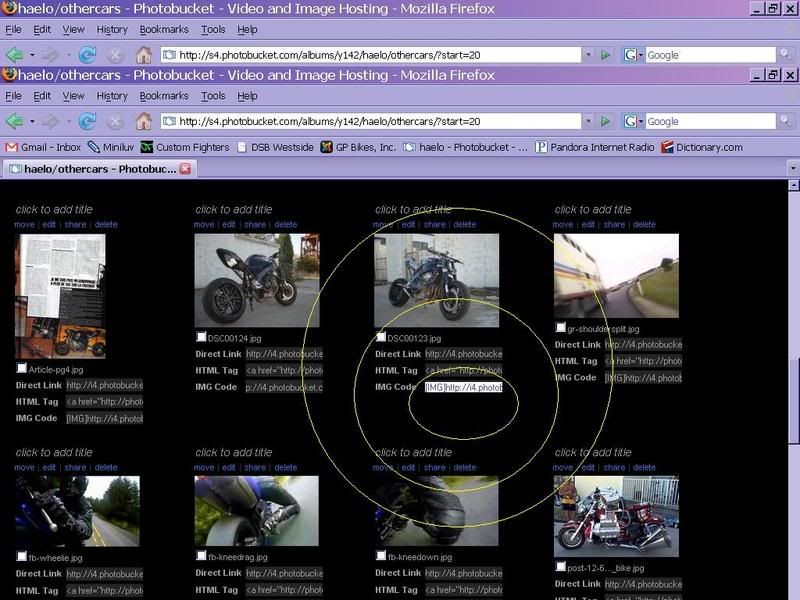This screenshot has height=600, width=800.
Task: Click the share link above the Article-pg4 image
Action: (x=75, y=225)
